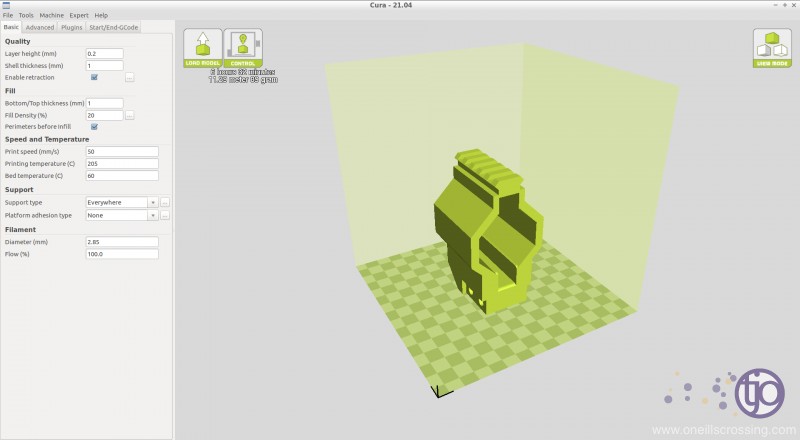Open the Expert menu

pos(79,15)
